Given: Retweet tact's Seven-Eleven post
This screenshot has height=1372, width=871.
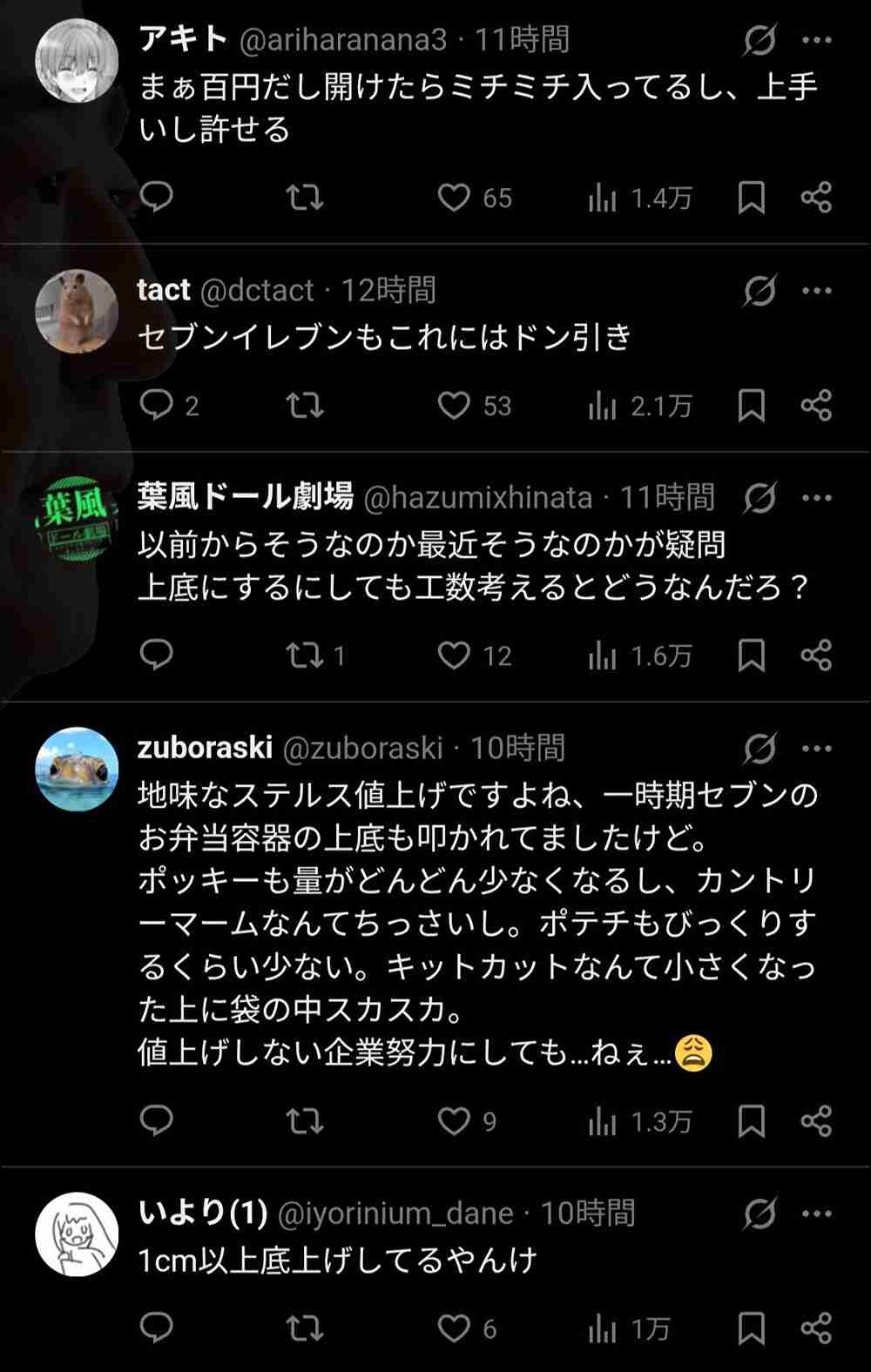Looking at the screenshot, I should pos(305,405).
